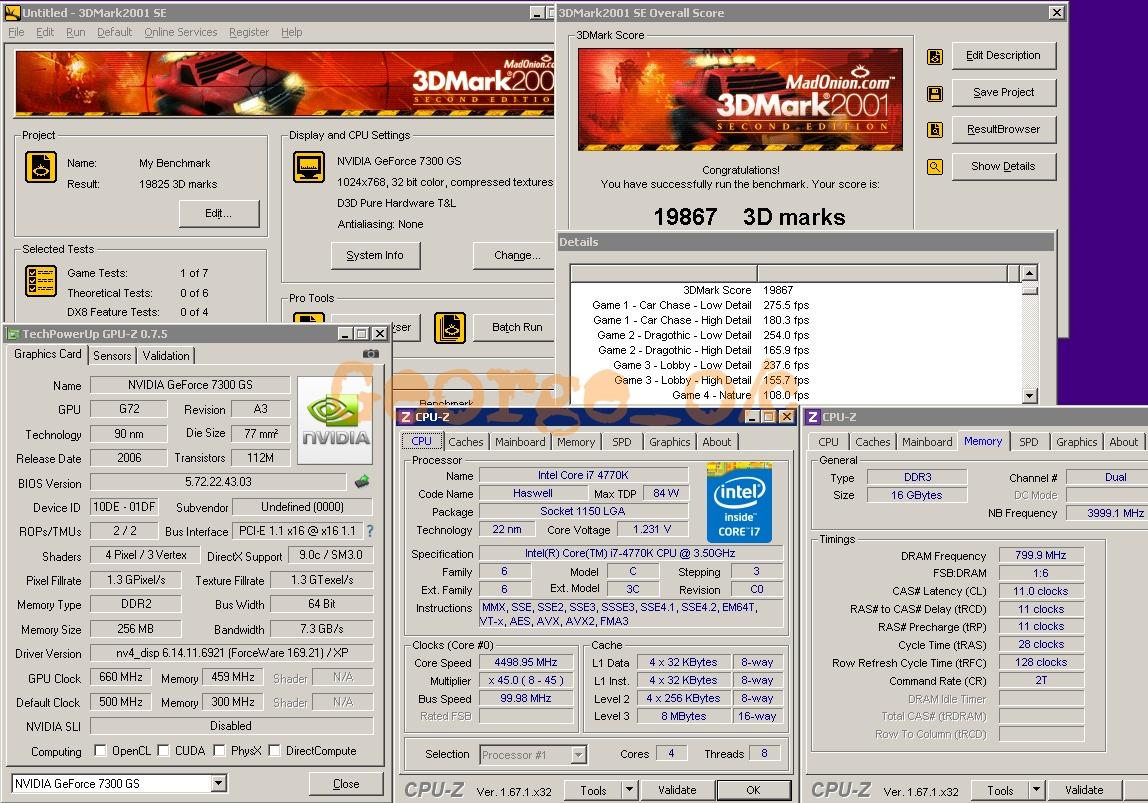This screenshot has height=803, width=1148.
Task: Click the Details list scrollbar thumb
Action: click(1029, 290)
